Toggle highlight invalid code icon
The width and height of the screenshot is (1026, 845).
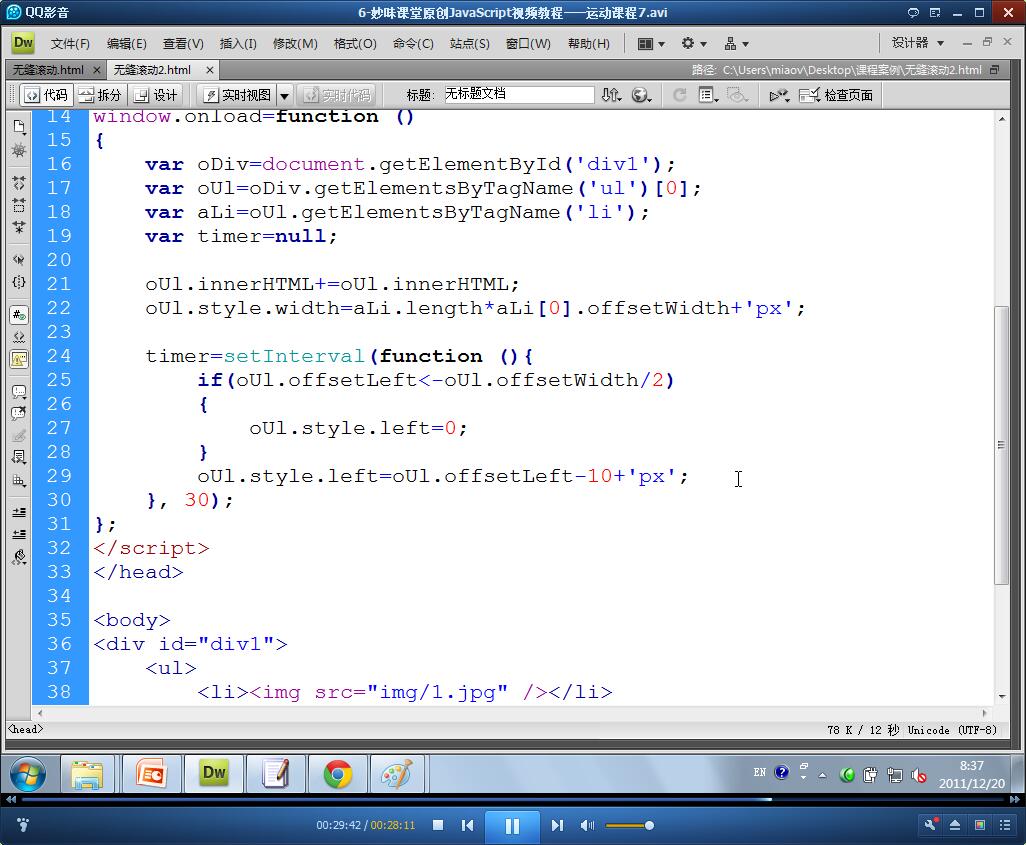pyautogui.click(x=19, y=337)
